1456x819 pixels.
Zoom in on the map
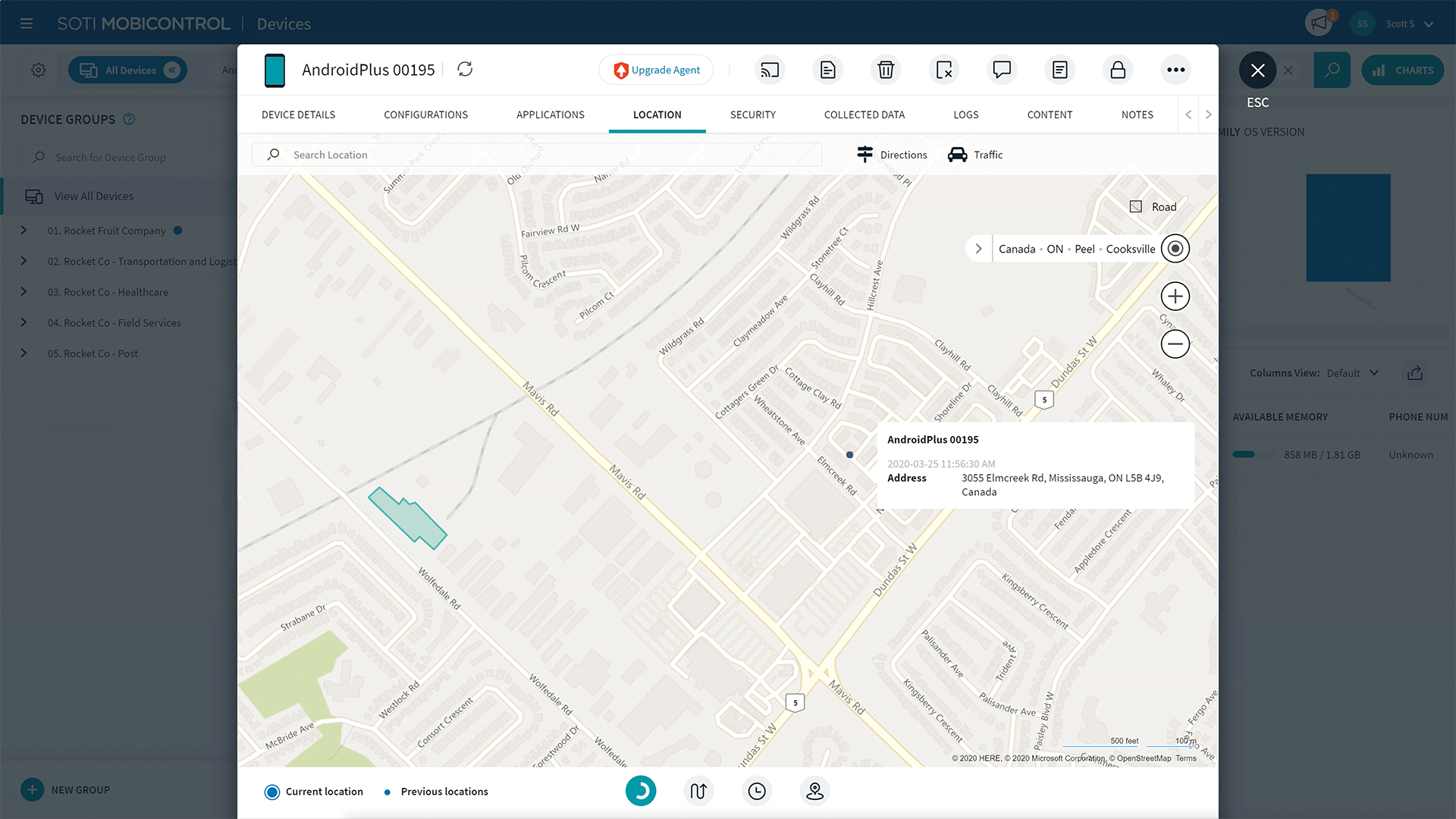point(1175,297)
